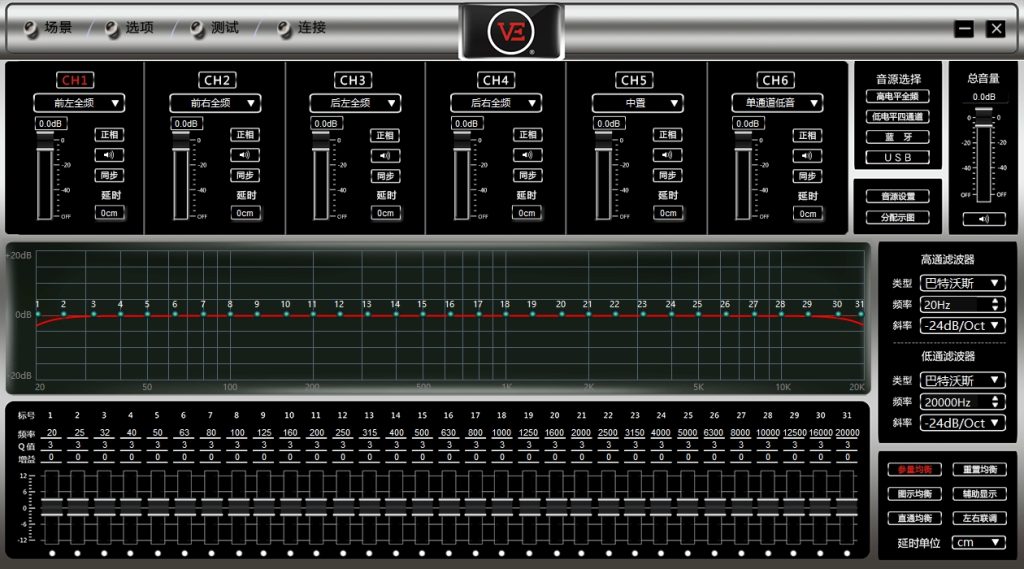This screenshot has height=569, width=1024.
Task: Open the 连接 connect menu
Action: click(302, 28)
